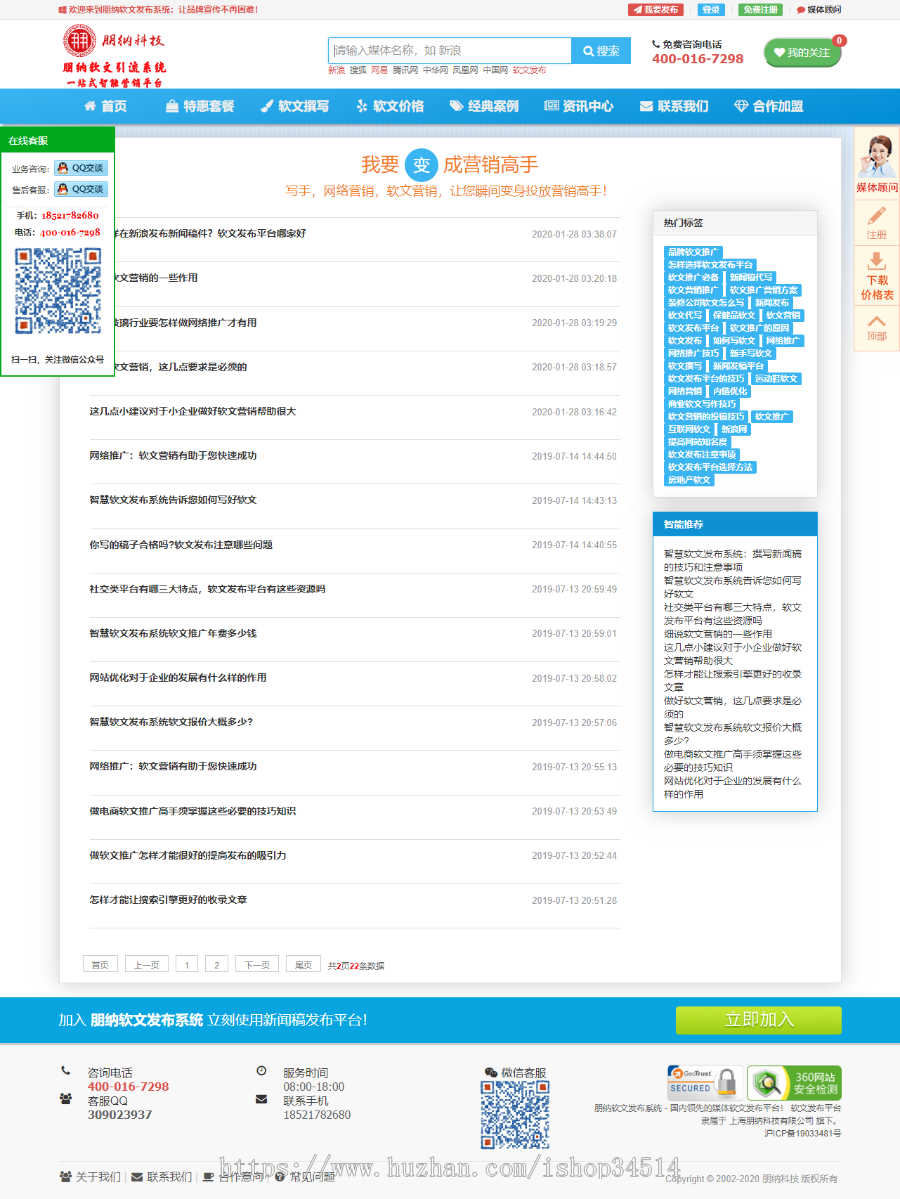Open the 特惠套餐 menu item
The image size is (900, 1199).
(x=202, y=105)
